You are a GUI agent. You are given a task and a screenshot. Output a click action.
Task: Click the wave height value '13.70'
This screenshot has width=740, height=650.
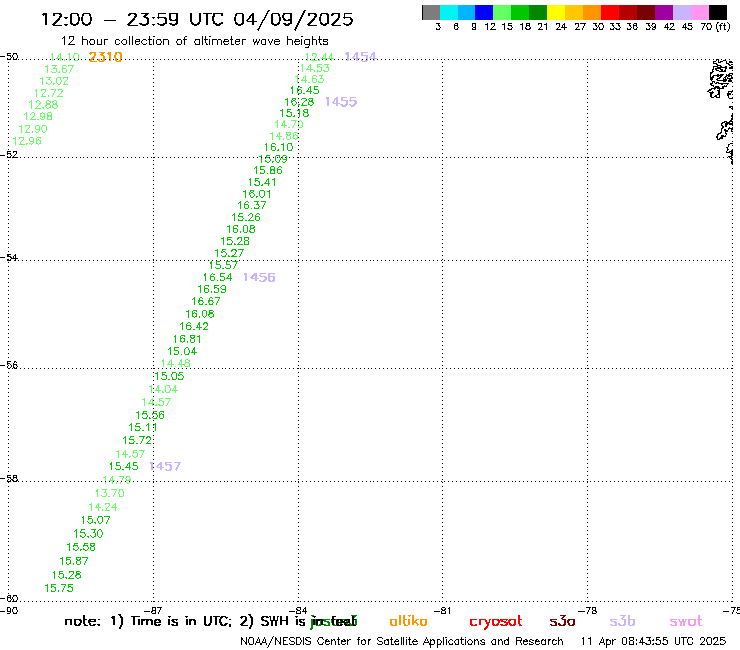[x=109, y=493]
